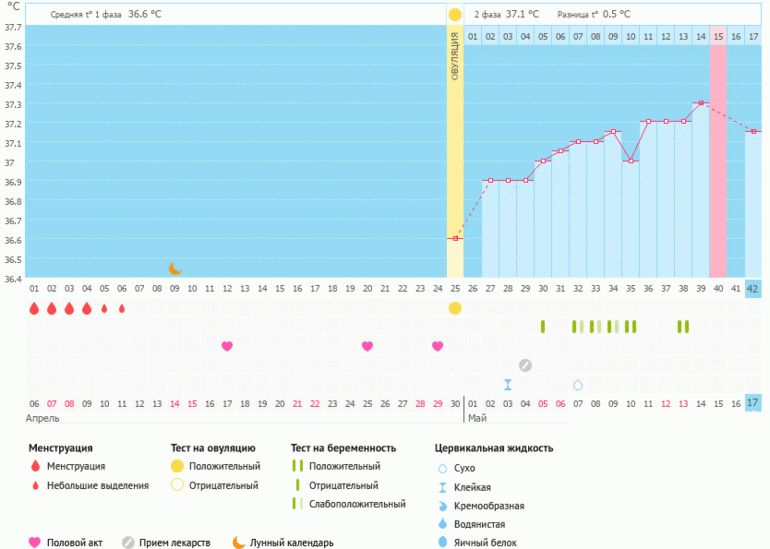This screenshot has width=770, height=549.
Task: Select the highlighted cycle day 42 cell
Action: coord(753,289)
